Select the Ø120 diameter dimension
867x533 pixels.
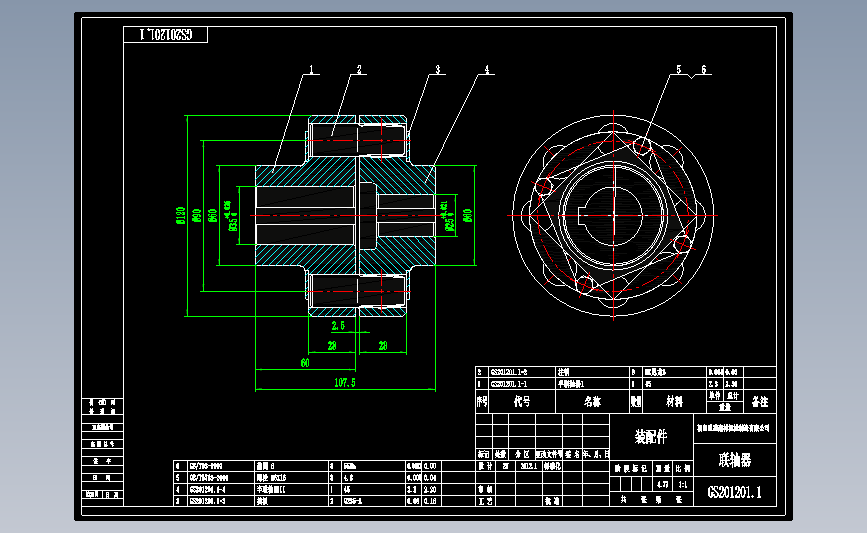180,216
